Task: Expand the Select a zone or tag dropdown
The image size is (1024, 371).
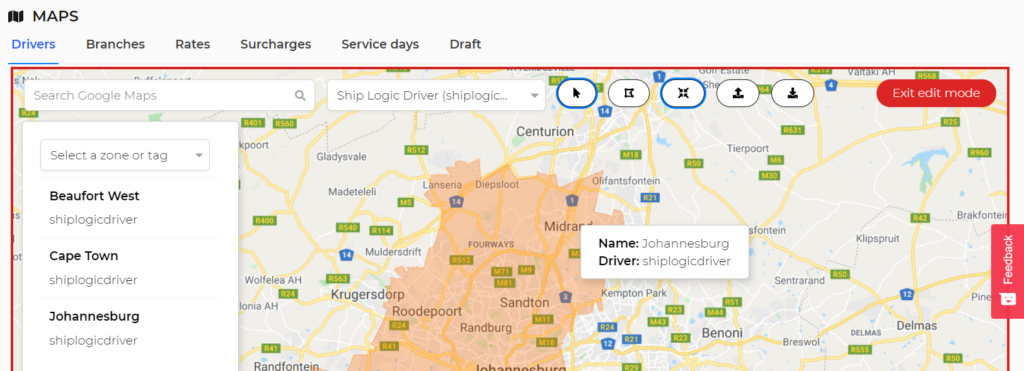Action: tap(125, 155)
